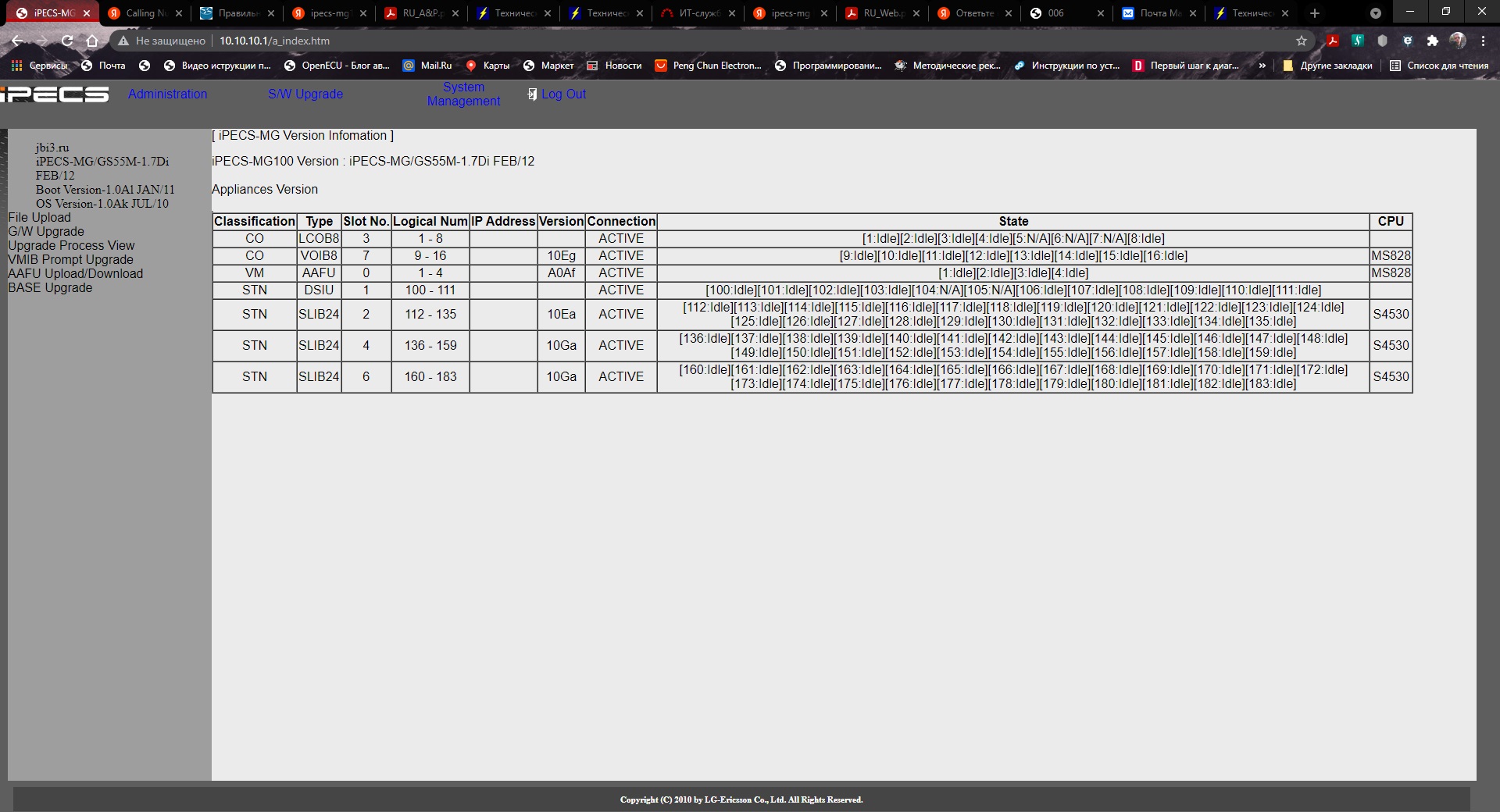Open a new browser tab
This screenshot has height=812, width=1500.
(1315, 13)
